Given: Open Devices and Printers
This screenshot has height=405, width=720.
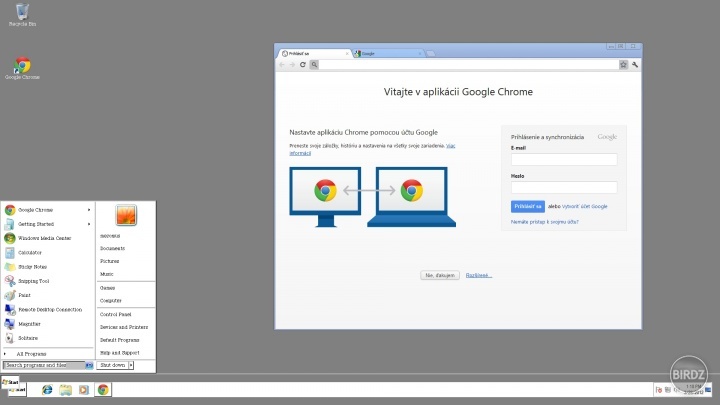Looking at the screenshot, I should 124,327.
